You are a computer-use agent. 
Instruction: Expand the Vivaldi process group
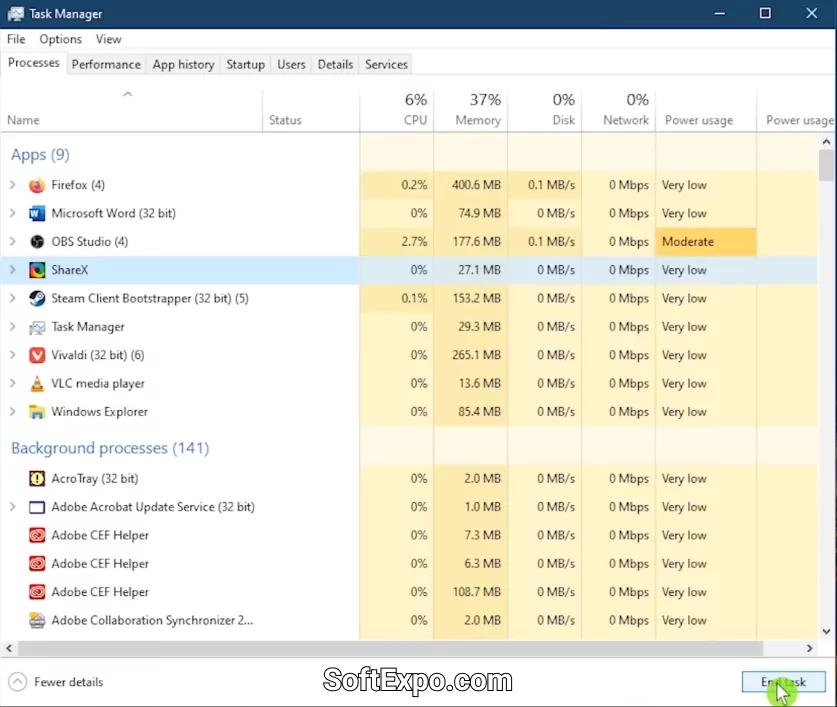14,355
